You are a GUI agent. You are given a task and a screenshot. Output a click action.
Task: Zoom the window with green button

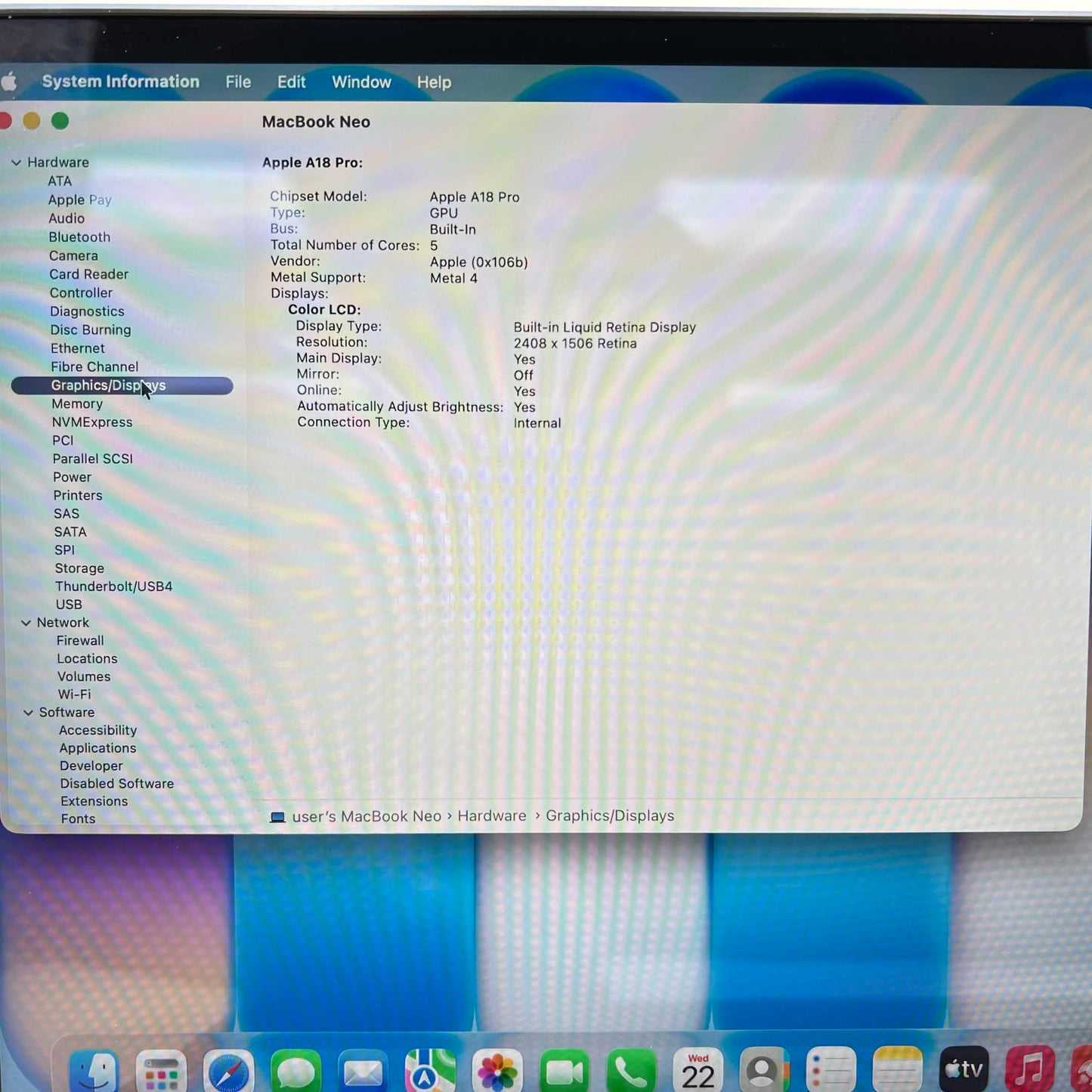tap(60, 121)
